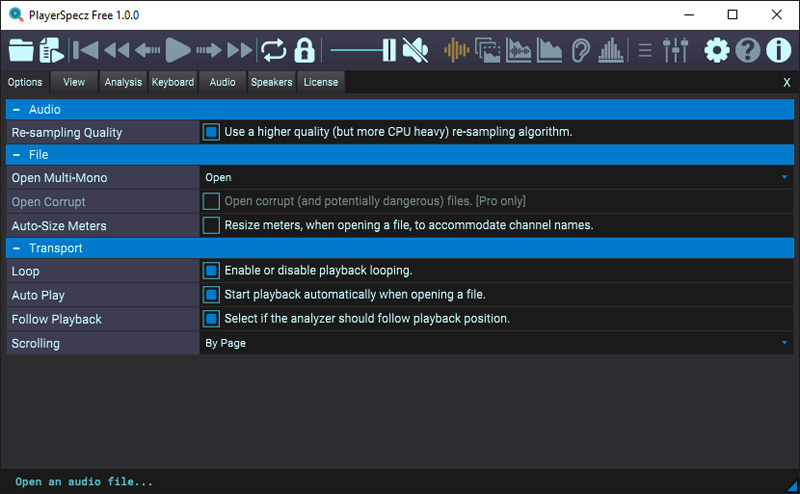Open the orange waveform view icon

pyautogui.click(x=457, y=50)
